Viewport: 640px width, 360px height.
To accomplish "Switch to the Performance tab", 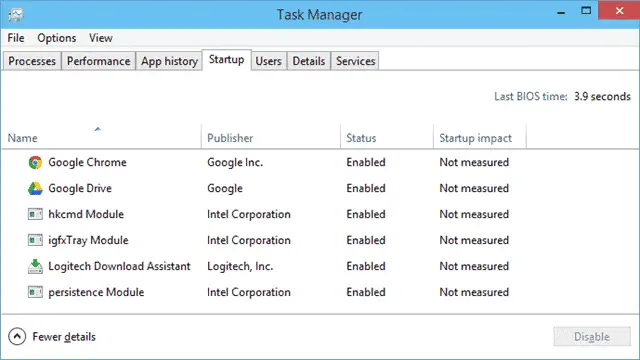I will (x=98, y=61).
